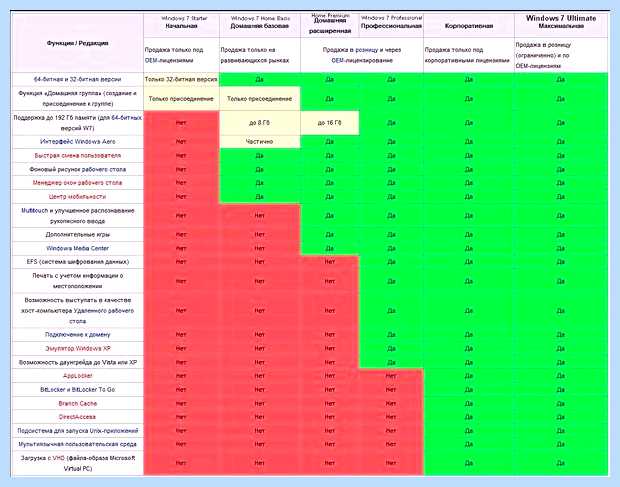Click 'Multitouch' link in handwriting recognition row
The height and width of the screenshot is (487, 620).
point(34,210)
